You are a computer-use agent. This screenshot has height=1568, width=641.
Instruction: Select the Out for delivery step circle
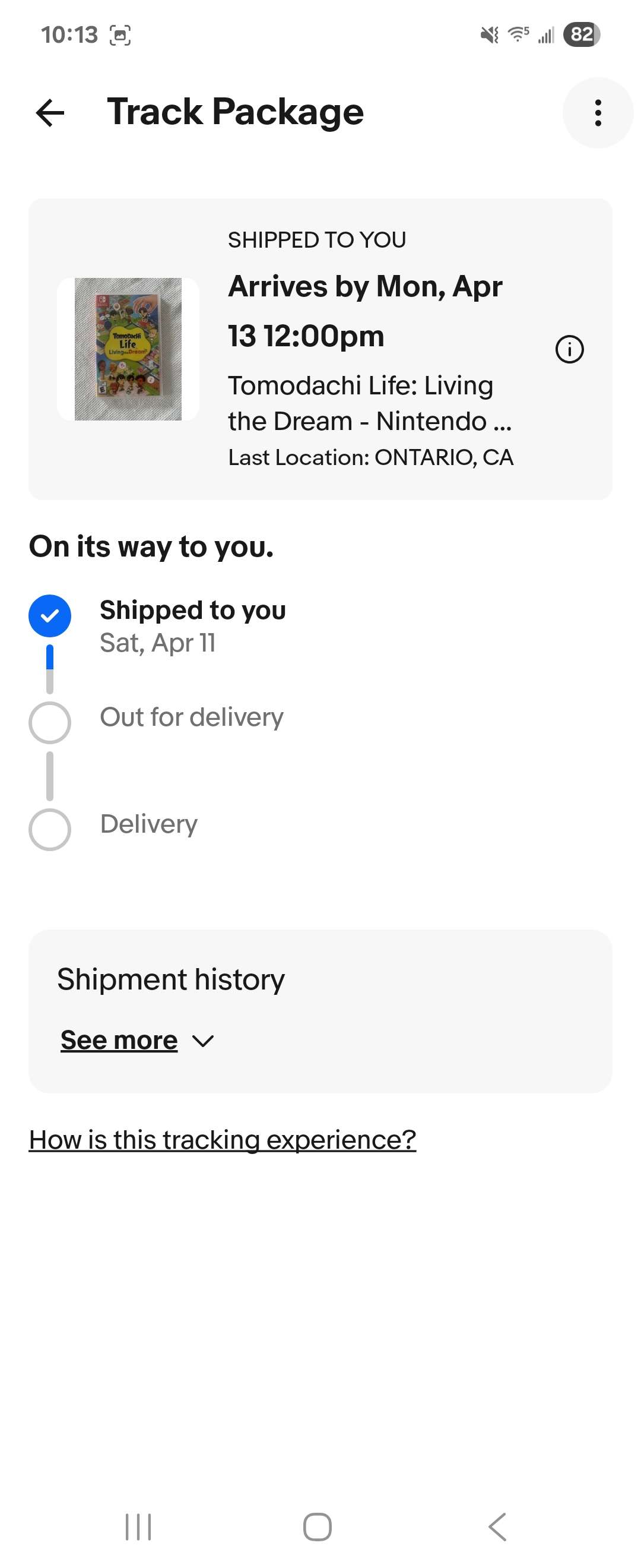tap(50, 722)
